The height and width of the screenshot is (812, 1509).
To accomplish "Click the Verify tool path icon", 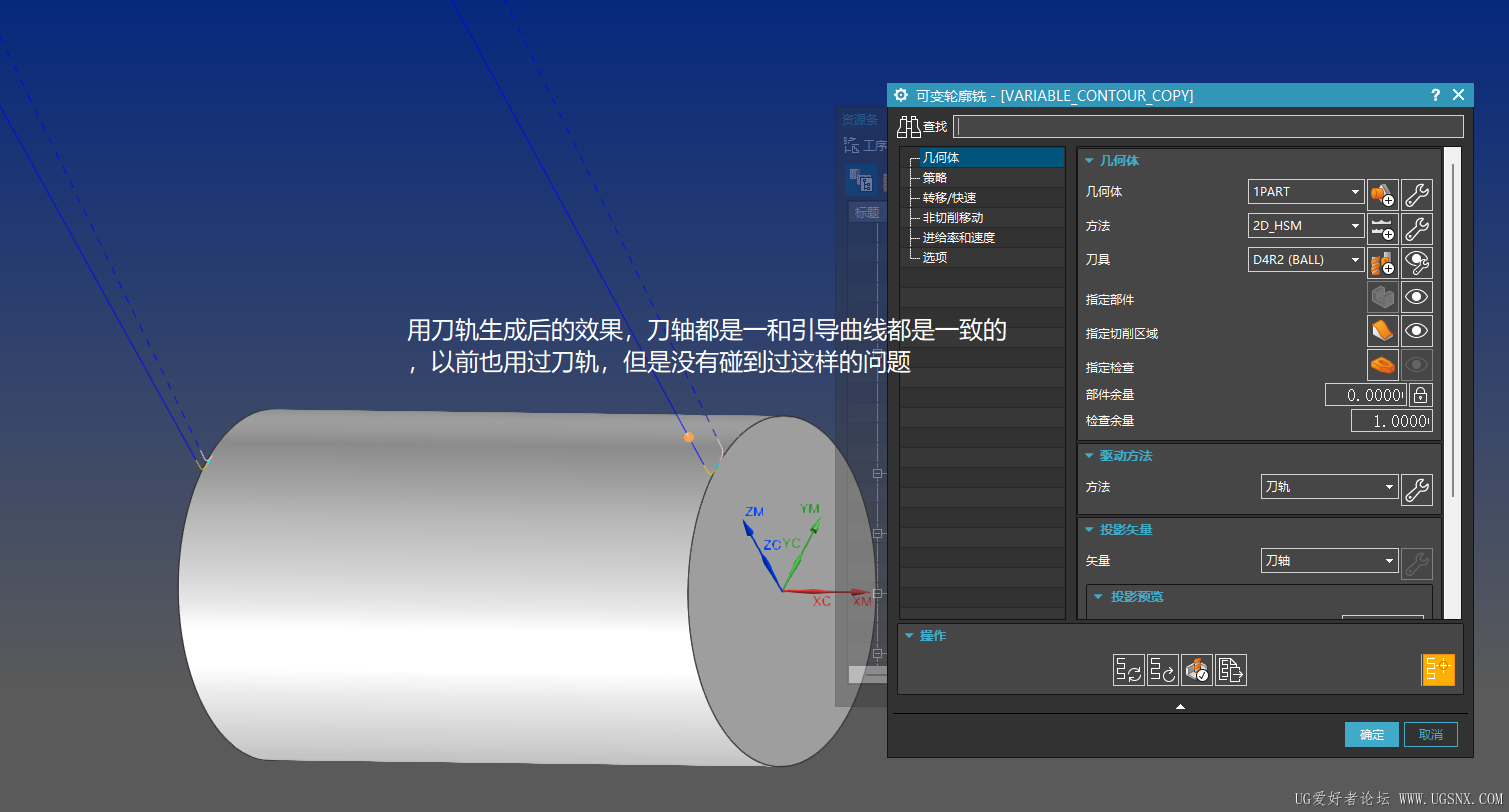I will [x=1197, y=670].
